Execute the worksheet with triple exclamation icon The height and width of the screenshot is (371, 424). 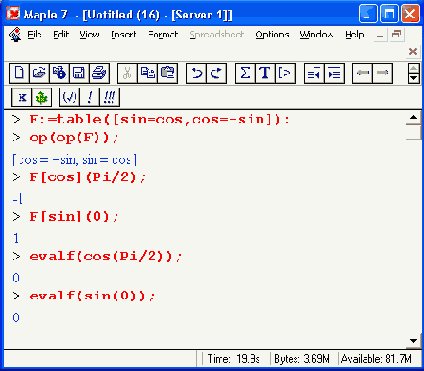[109, 97]
